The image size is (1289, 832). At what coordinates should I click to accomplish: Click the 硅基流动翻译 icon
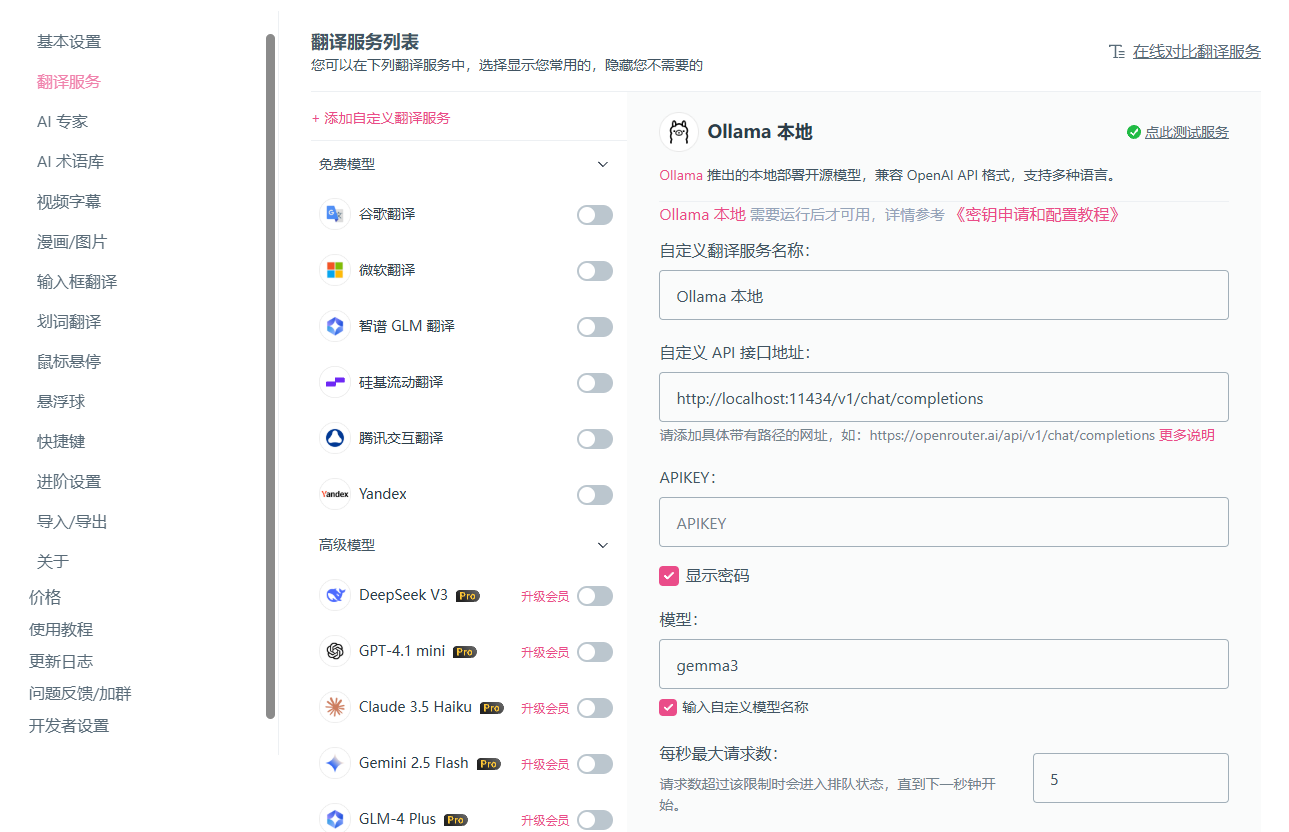[x=335, y=381]
